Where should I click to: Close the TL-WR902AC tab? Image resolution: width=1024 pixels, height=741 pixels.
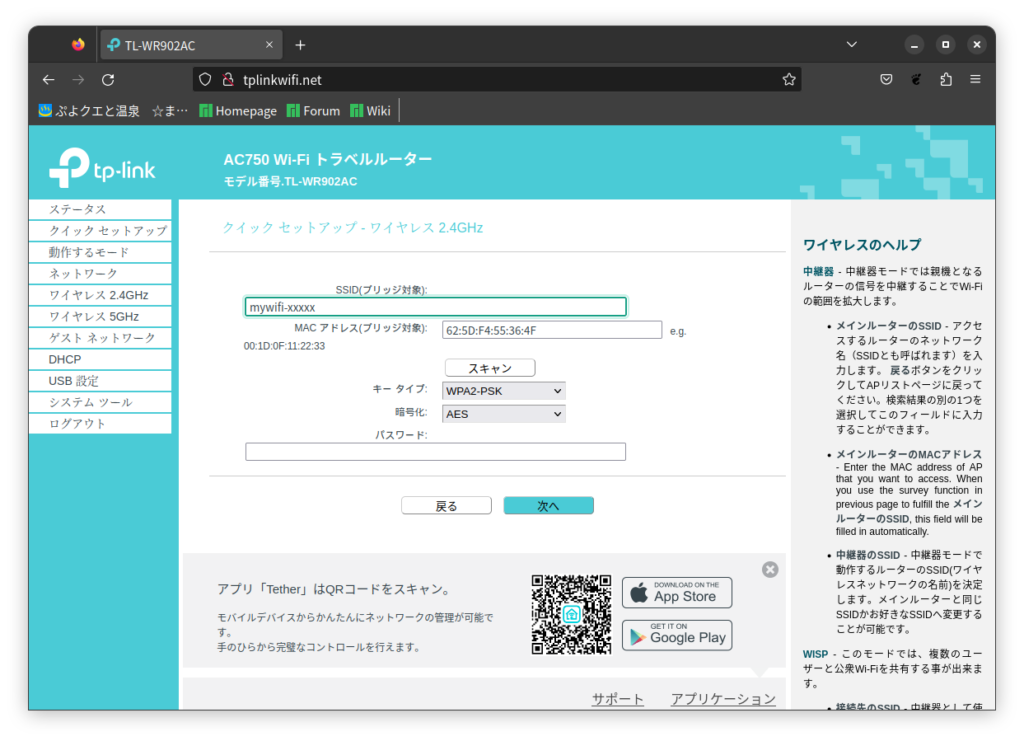click(269, 44)
